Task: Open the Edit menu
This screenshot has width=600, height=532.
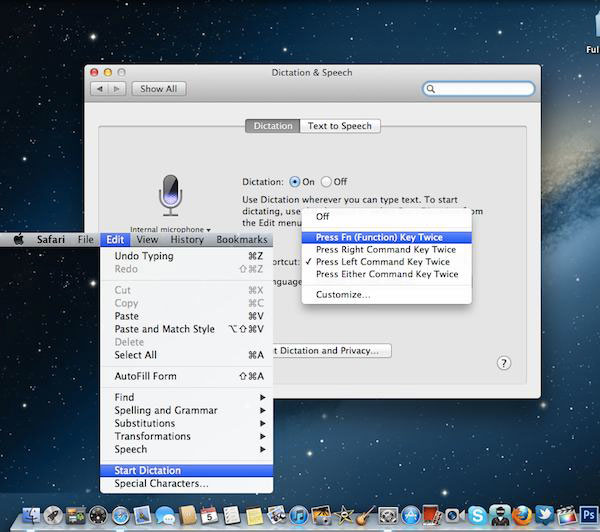Action: click(x=115, y=240)
